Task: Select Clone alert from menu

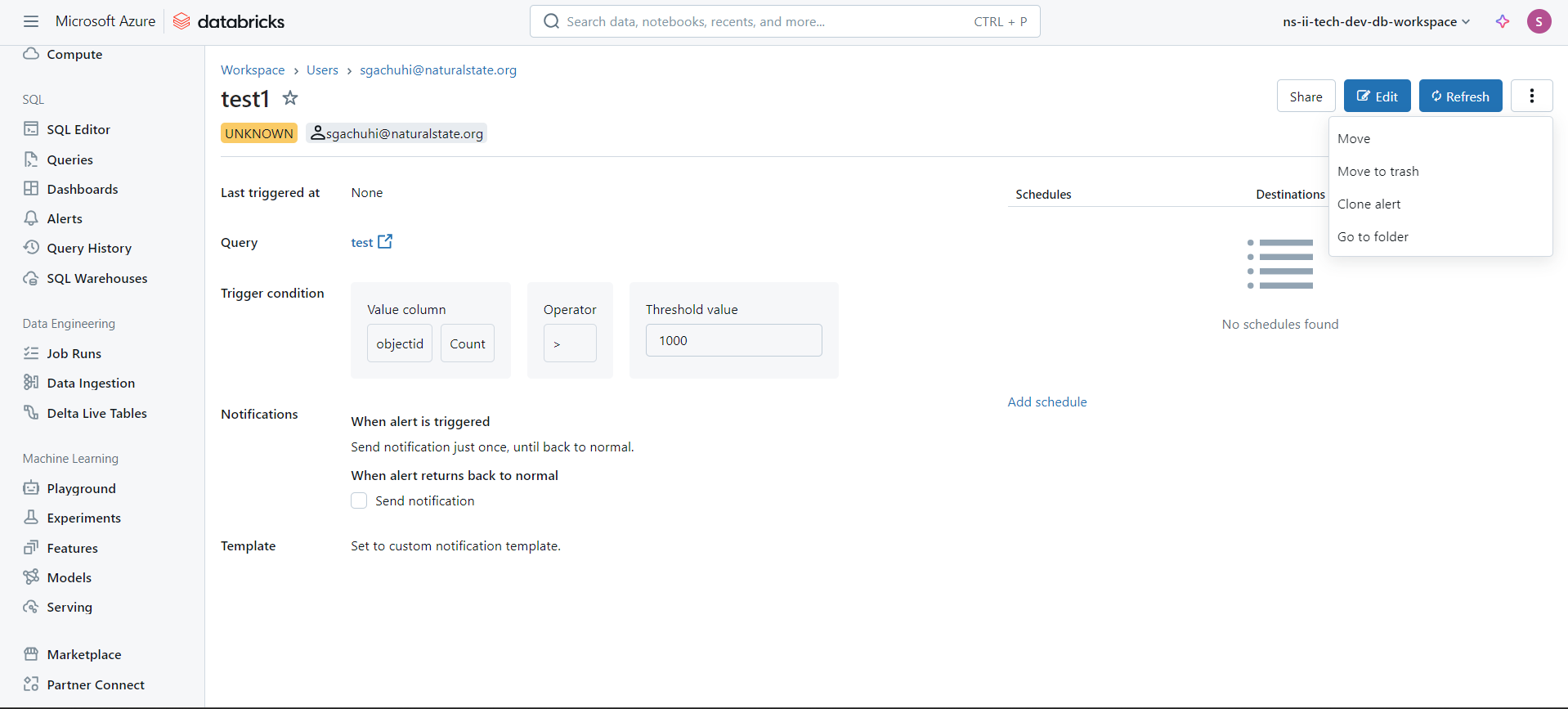Action: click(x=1440, y=204)
